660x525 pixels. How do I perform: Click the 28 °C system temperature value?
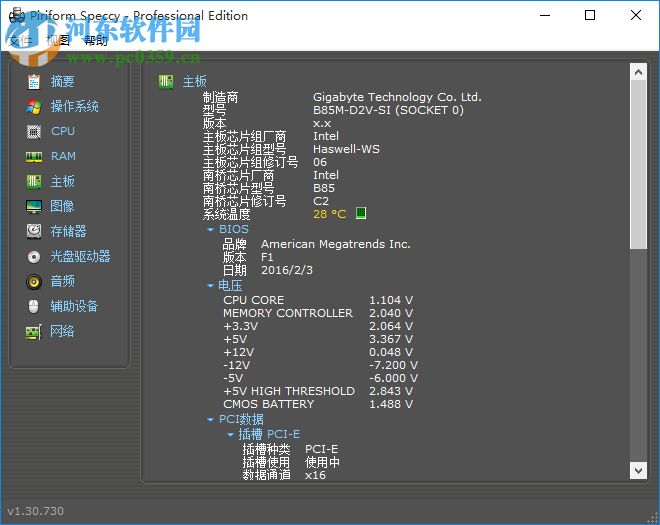coord(330,214)
